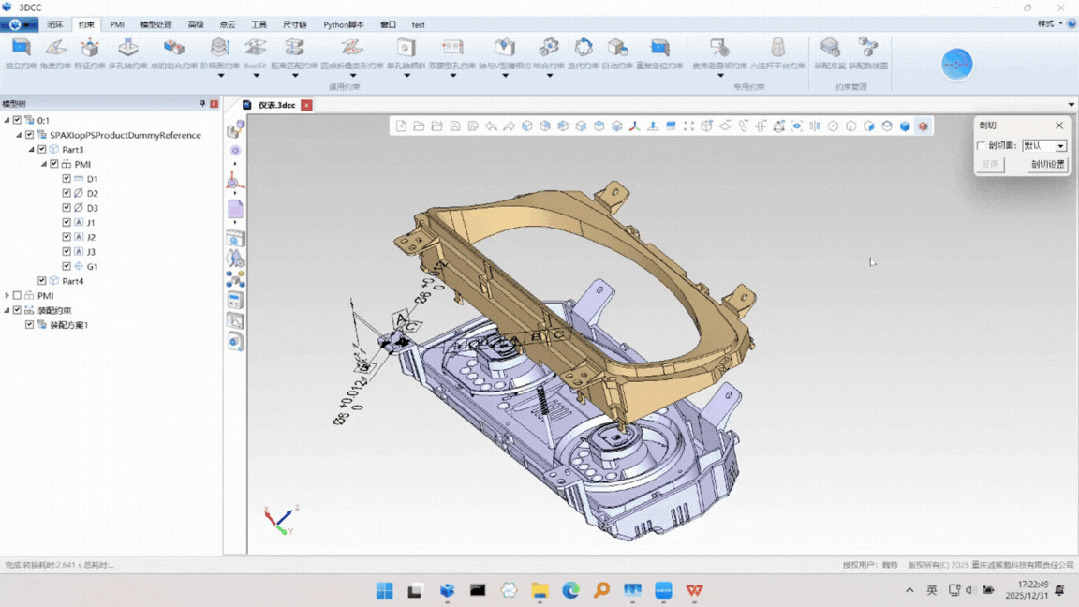Show hidden system tray icons
This screenshot has height=607, width=1079.
pyautogui.click(x=910, y=590)
